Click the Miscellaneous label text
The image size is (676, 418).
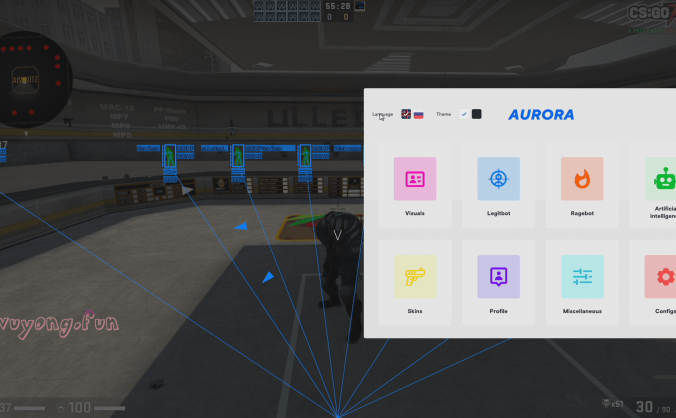click(582, 311)
